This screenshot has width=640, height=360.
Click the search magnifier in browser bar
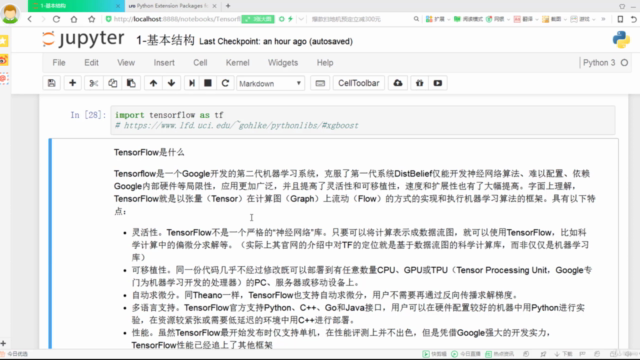(416, 19)
